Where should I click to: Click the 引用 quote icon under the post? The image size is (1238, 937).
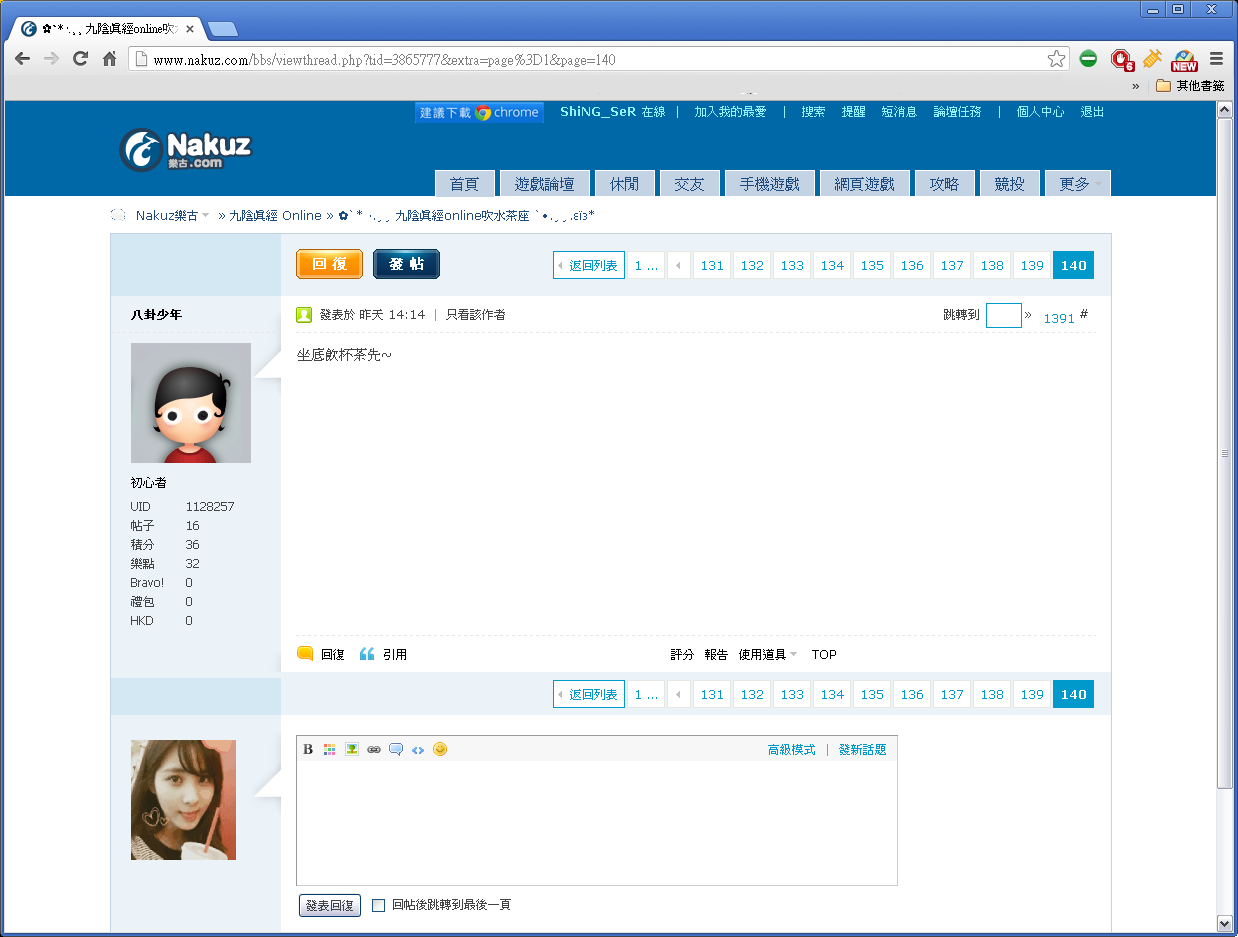click(x=367, y=654)
